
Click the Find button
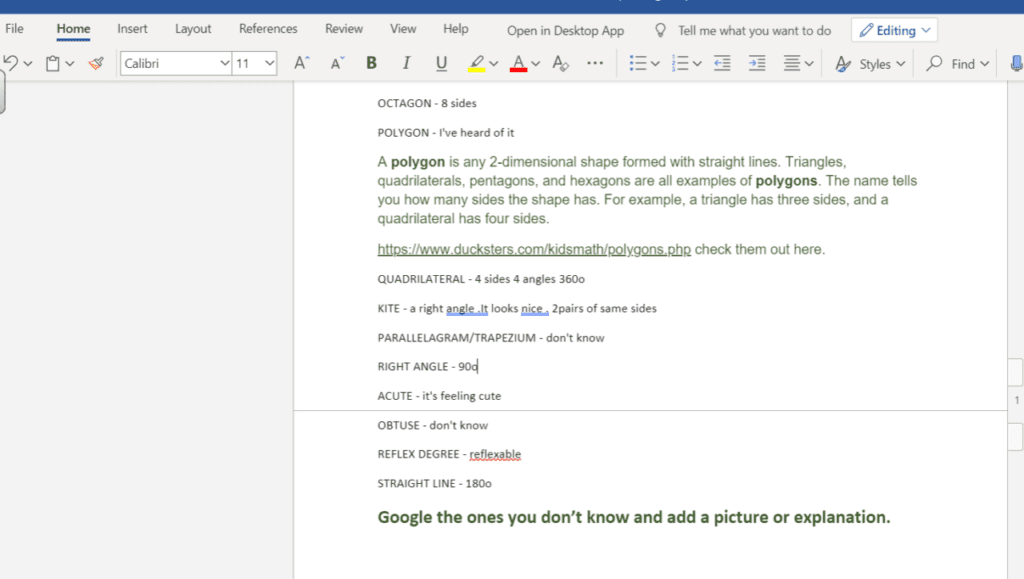[951, 63]
